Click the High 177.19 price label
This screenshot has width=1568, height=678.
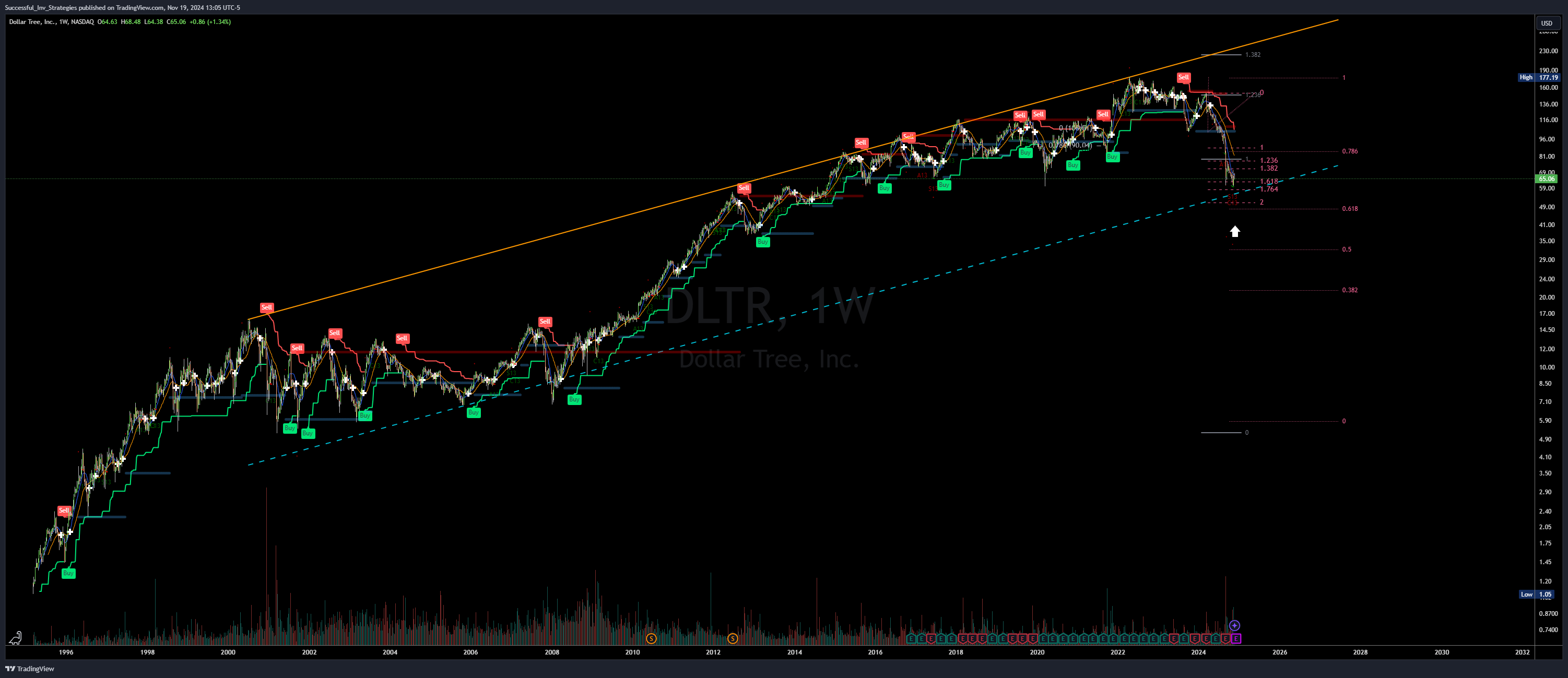pos(1539,77)
